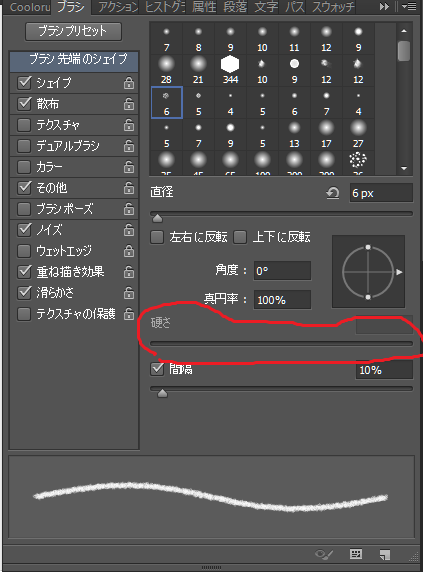Pick the brush tip numbered 11
Screen dimensions: 423x572
(294, 38)
